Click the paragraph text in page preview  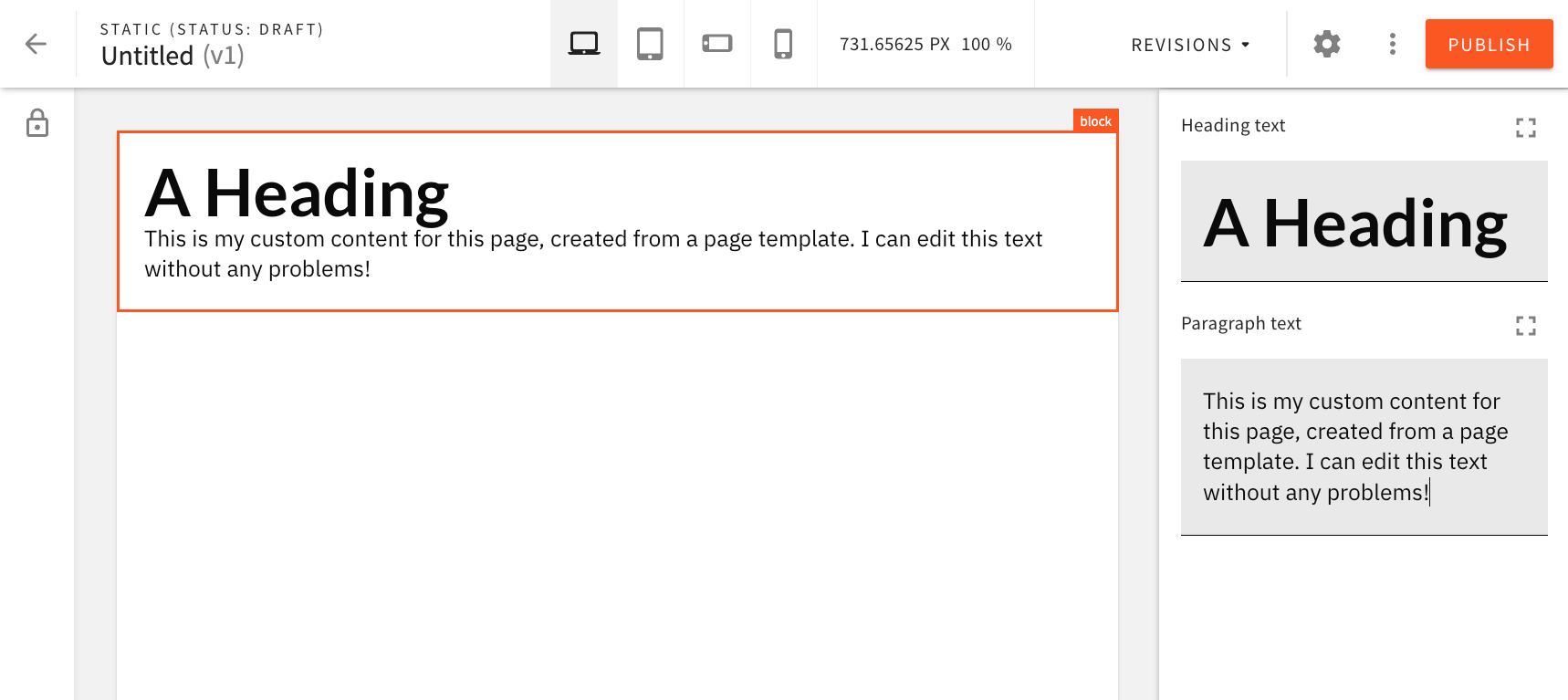[592, 254]
